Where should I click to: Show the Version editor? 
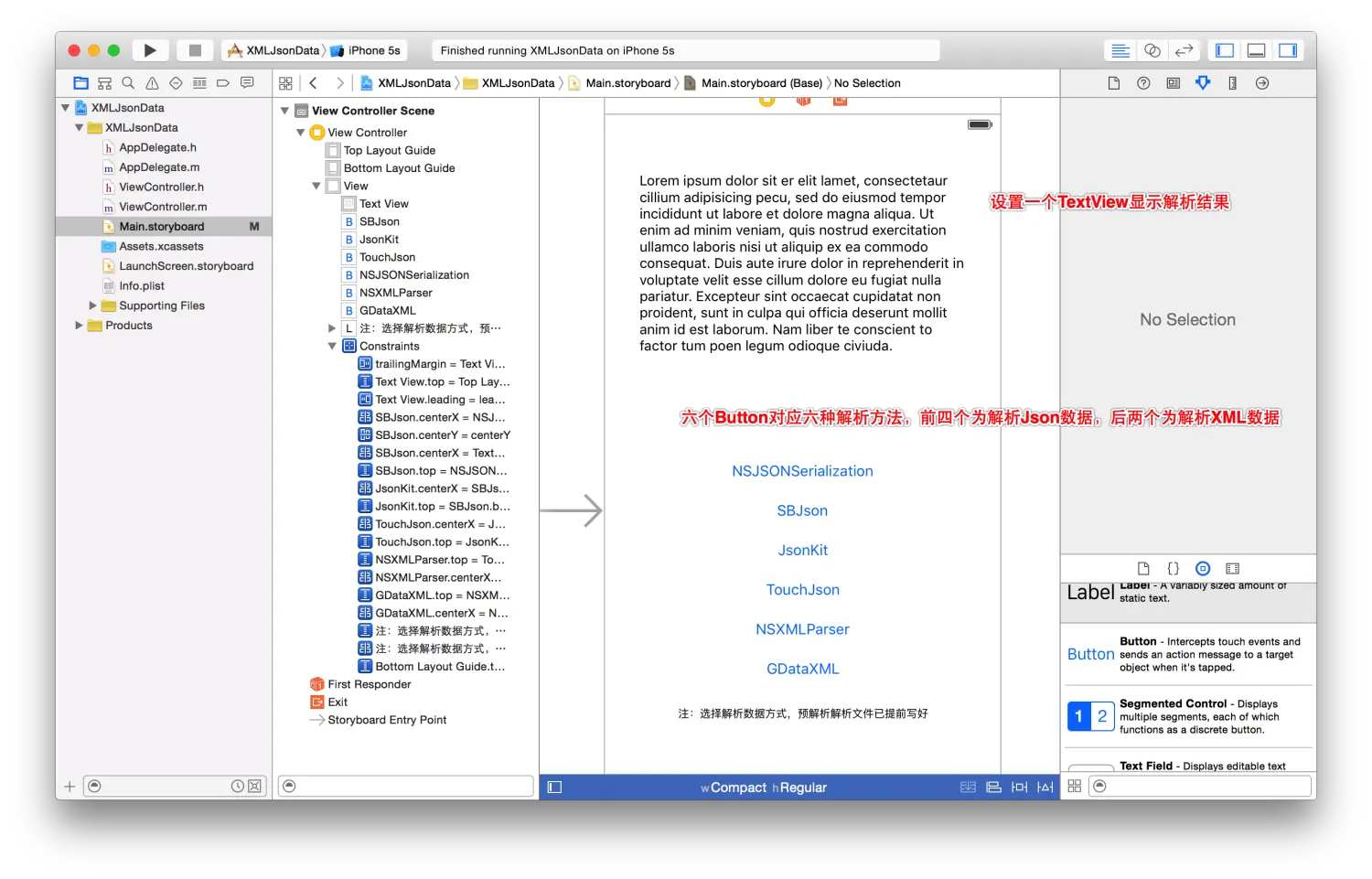coord(1184,50)
